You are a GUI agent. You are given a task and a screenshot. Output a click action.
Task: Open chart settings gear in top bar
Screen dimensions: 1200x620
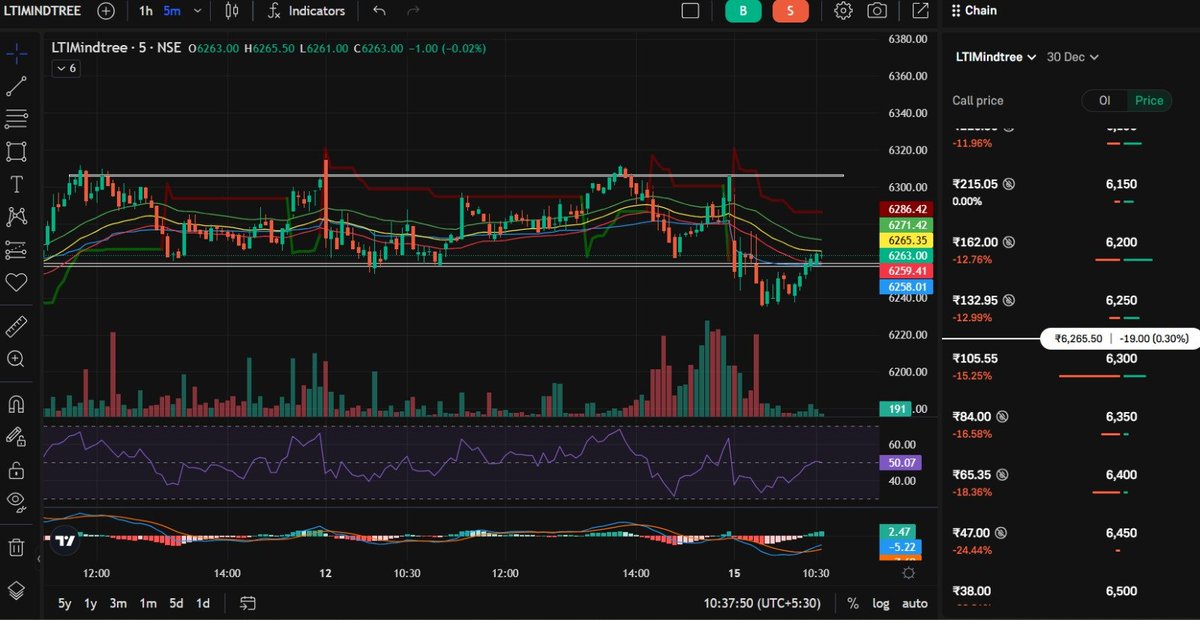843,11
